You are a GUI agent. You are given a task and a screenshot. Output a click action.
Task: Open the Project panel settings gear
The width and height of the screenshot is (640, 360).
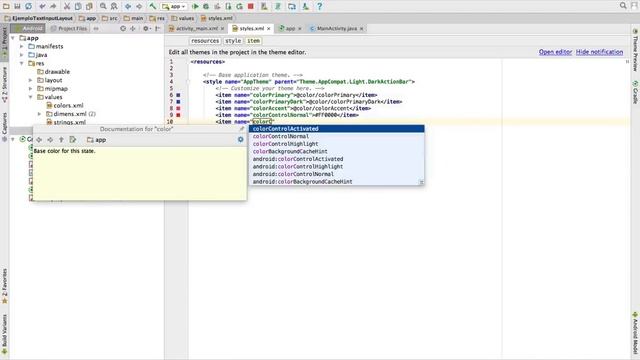[x=146, y=29]
